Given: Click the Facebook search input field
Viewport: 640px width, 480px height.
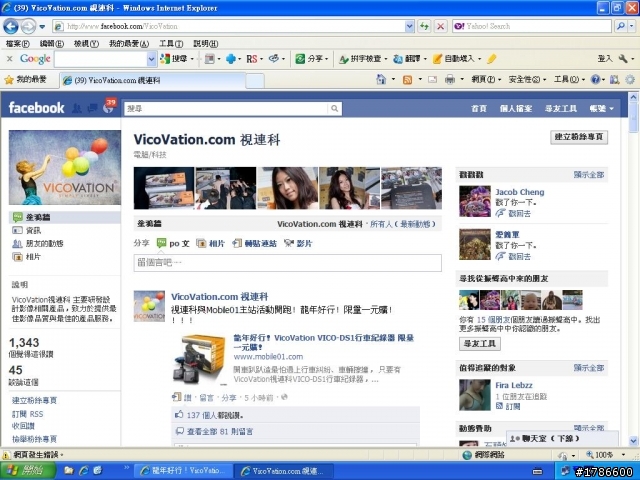Looking at the screenshot, I should (226, 109).
